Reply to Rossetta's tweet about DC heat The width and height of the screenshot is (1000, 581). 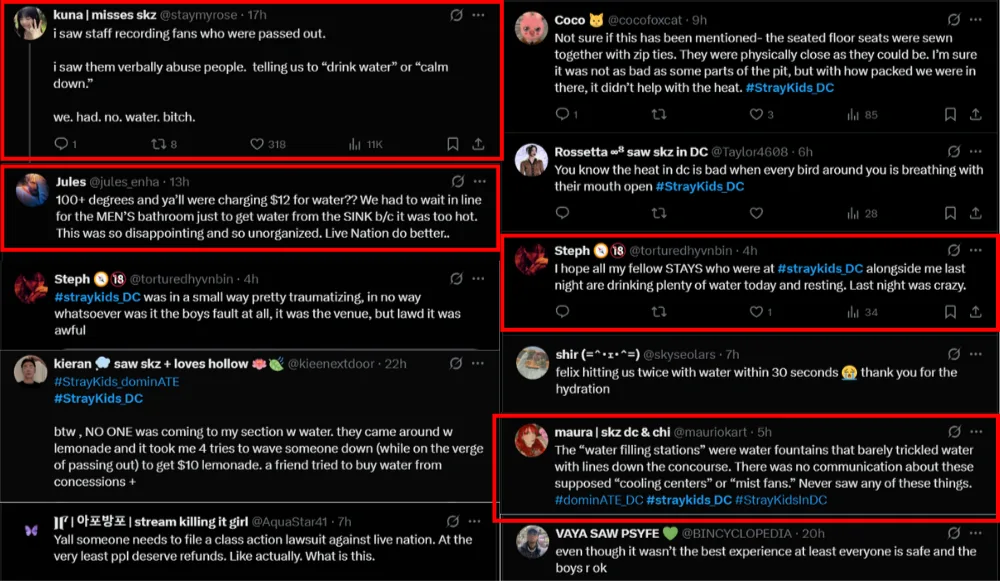click(561, 213)
